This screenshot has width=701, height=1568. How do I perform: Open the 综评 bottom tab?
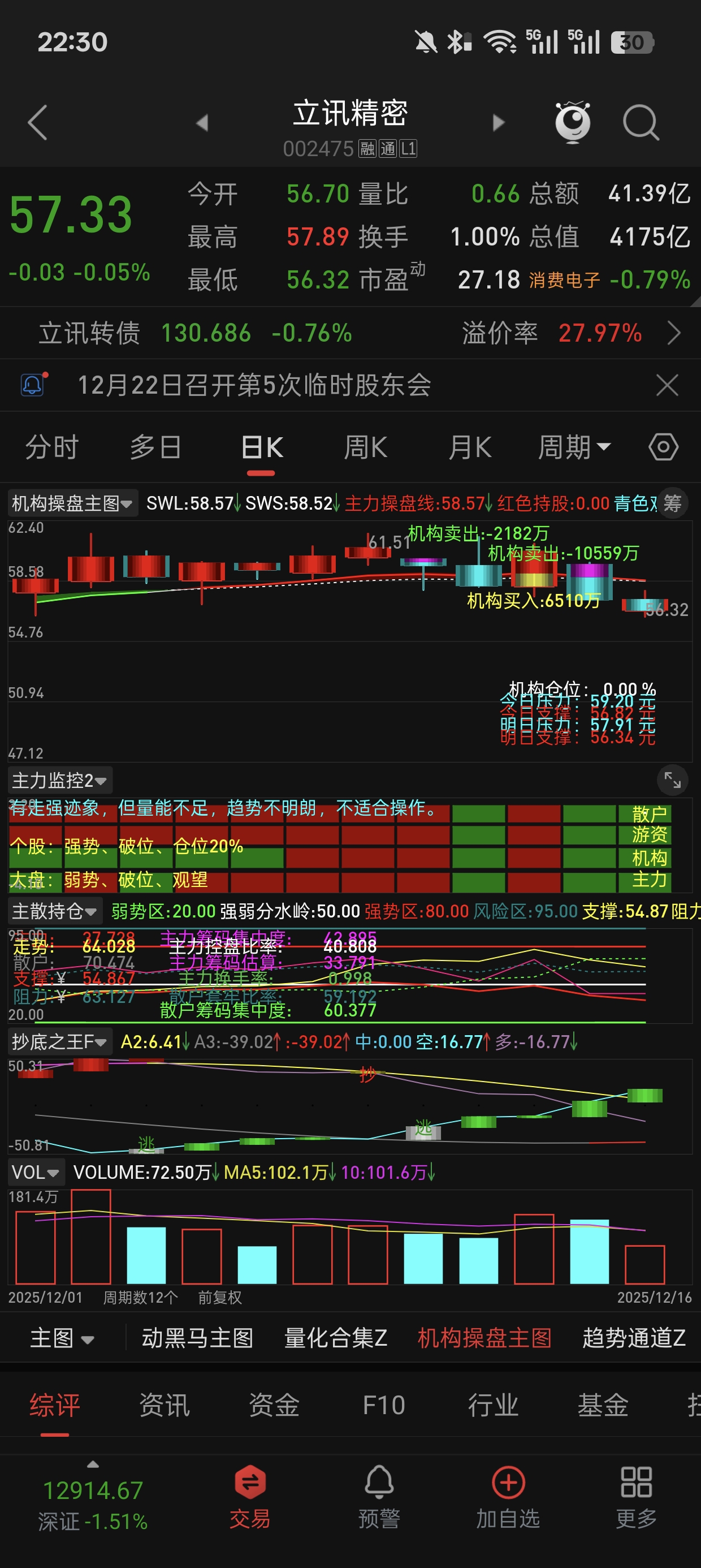click(x=55, y=1405)
